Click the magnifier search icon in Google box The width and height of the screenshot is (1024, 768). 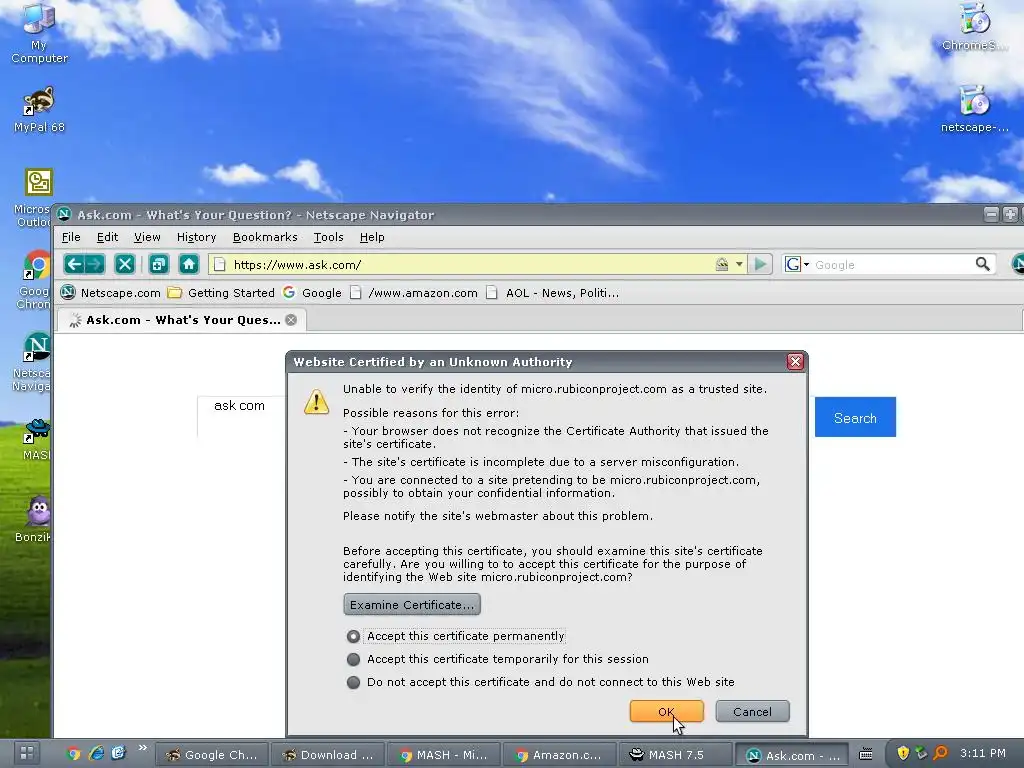click(x=982, y=264)
